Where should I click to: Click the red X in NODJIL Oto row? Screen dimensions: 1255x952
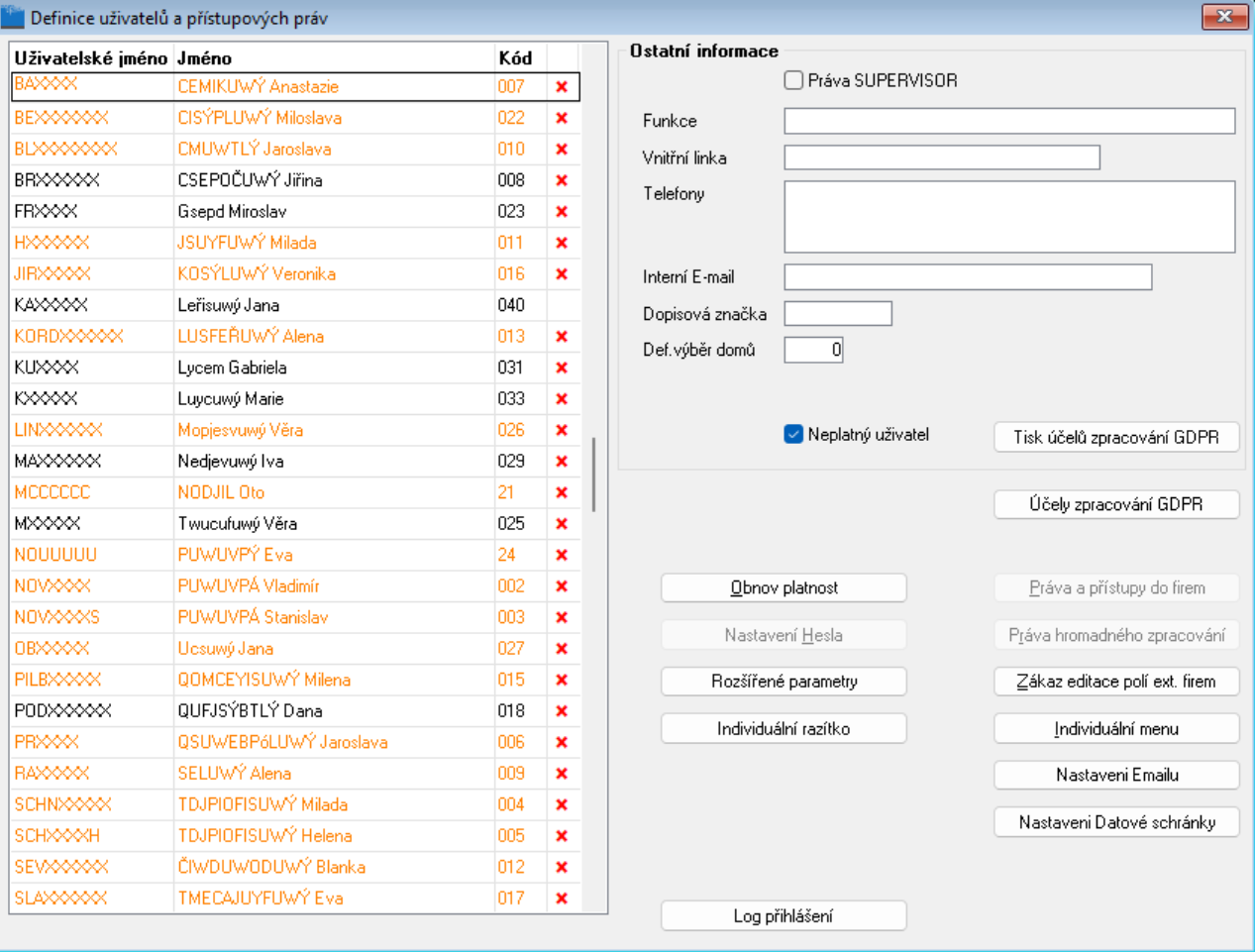click(562, 492)
